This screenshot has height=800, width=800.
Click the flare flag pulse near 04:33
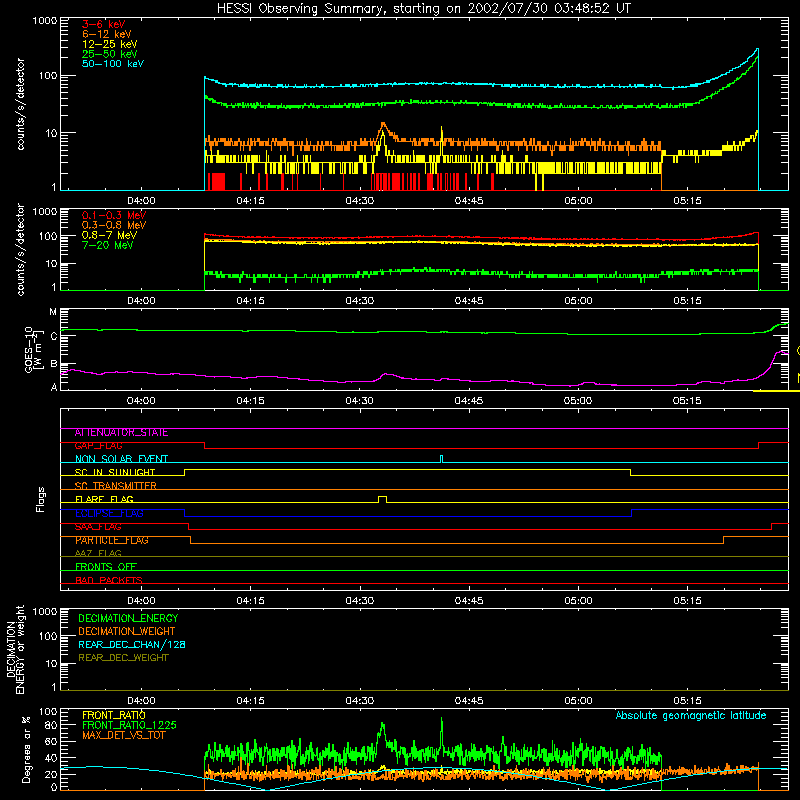click(382, 498)
